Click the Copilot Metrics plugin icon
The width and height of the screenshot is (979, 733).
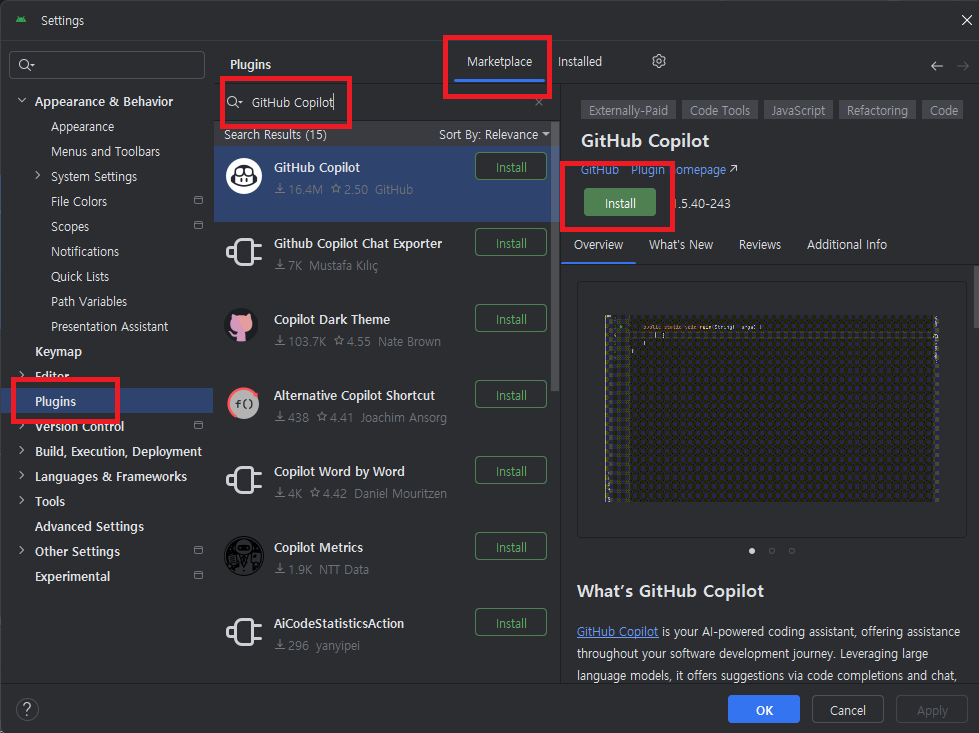(x=244, y=556)
